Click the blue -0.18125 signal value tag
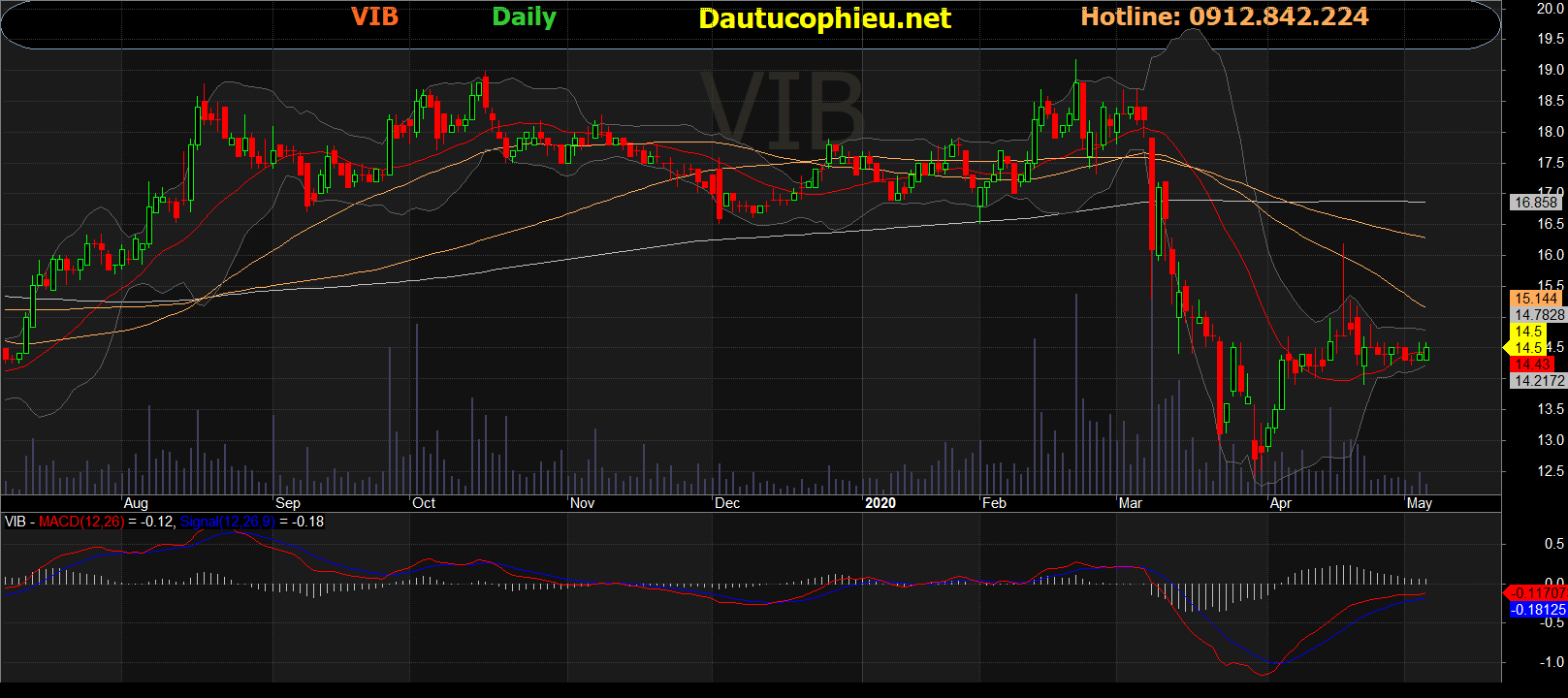The width and height of the screenshot is (1568, 698). point(1539,610)
